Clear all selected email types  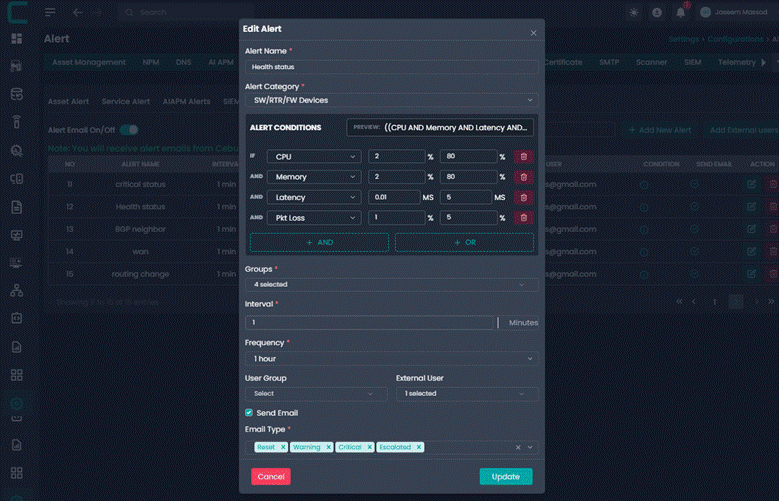(x=518, y=447)
